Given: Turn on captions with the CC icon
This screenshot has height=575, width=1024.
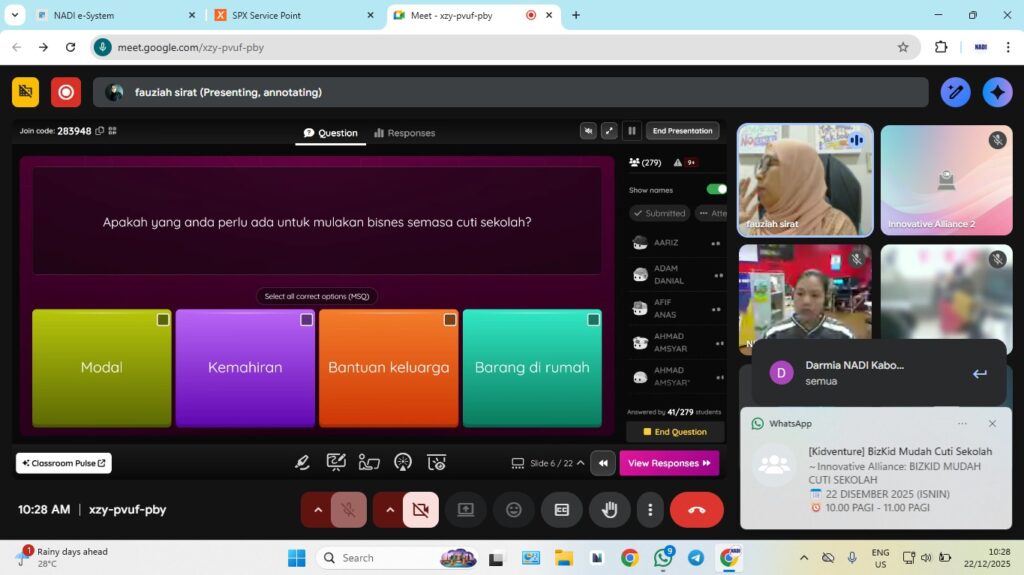Looking at the screenshot, I should [562, 509].
